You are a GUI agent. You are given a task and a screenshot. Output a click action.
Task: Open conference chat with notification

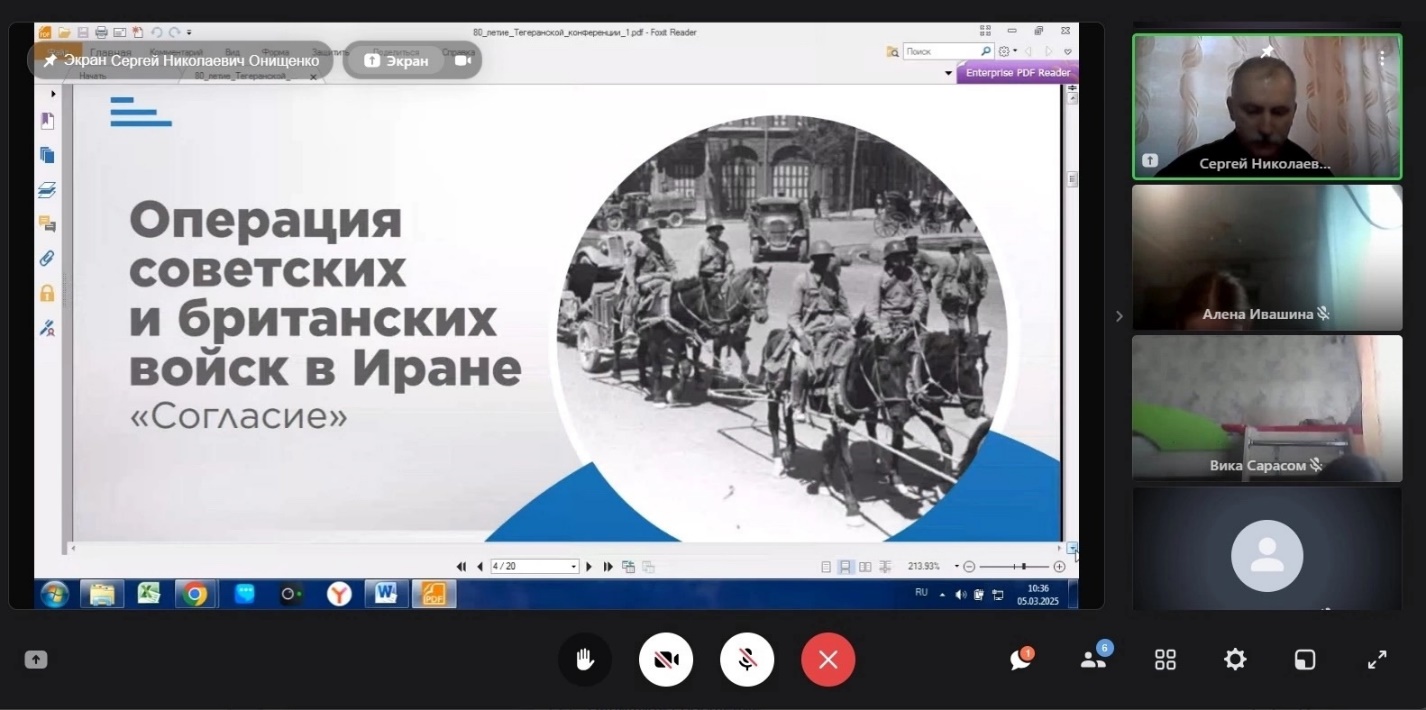1020,659
